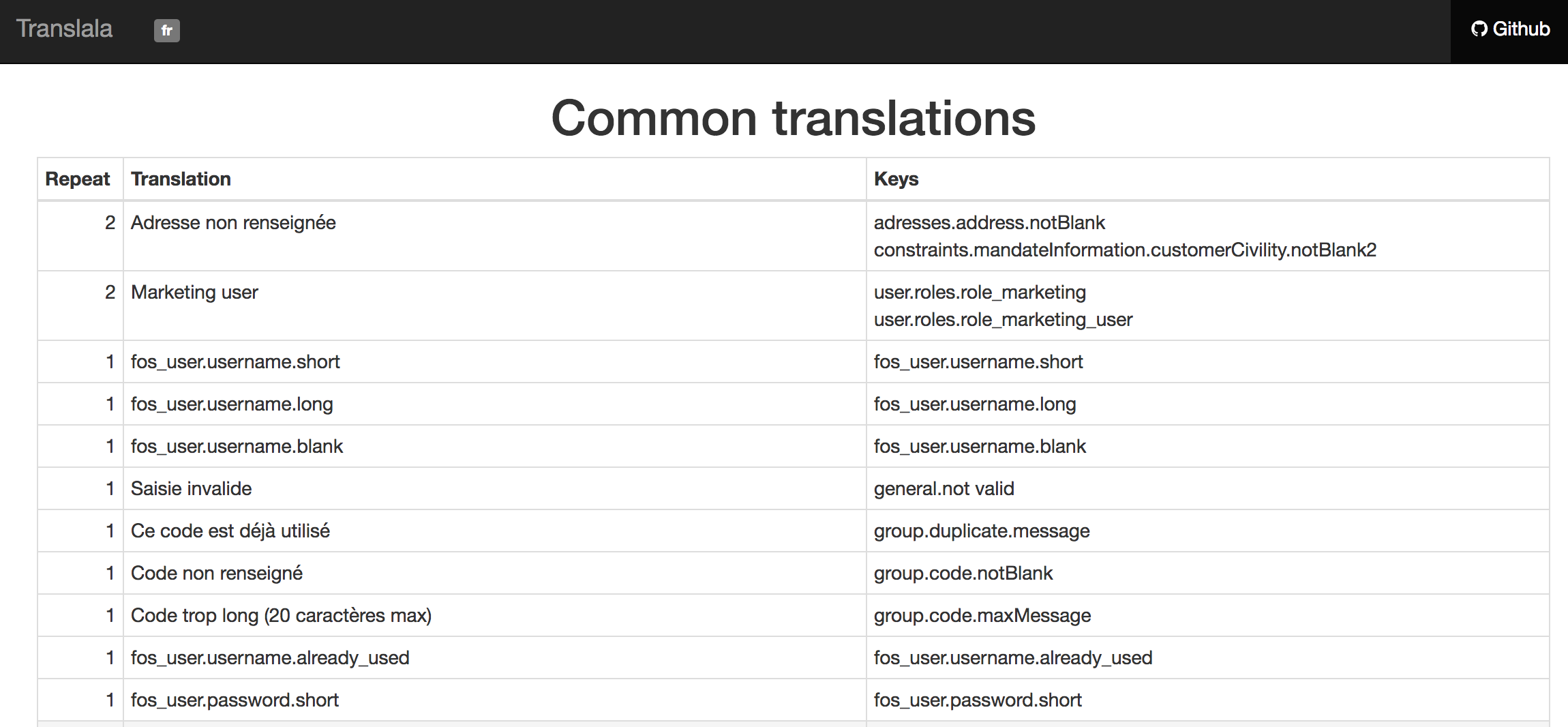
Task: Select the adresses.address.notBlank key
Action: coord(989,223)
